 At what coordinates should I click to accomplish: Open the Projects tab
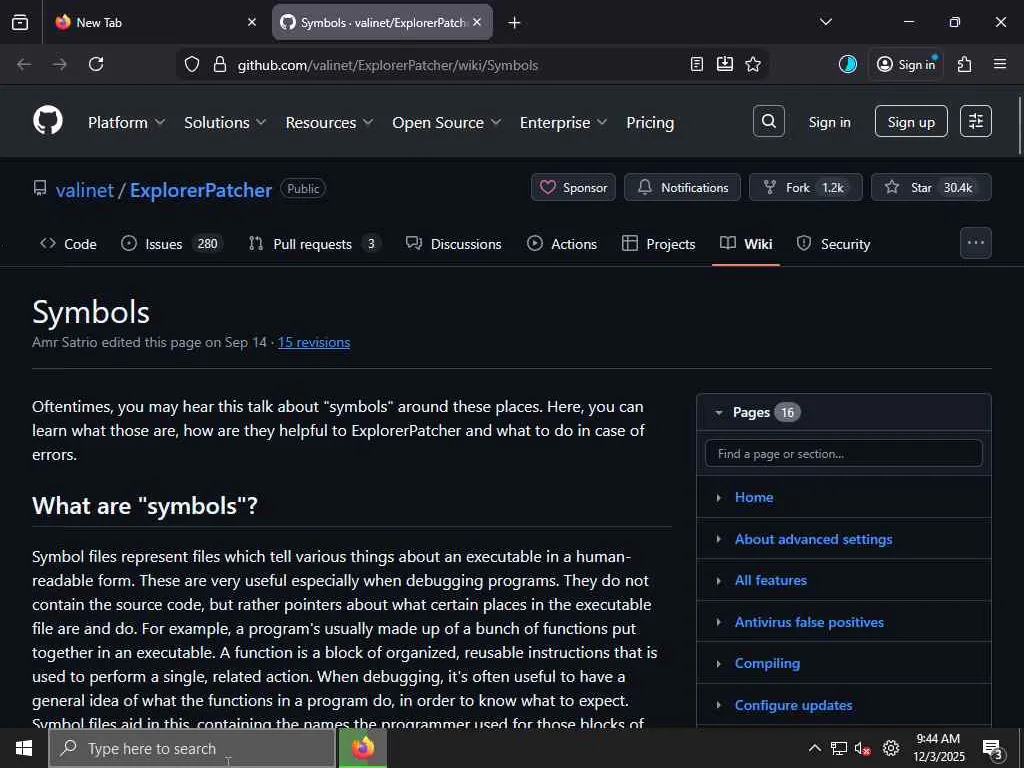[658, 244]
